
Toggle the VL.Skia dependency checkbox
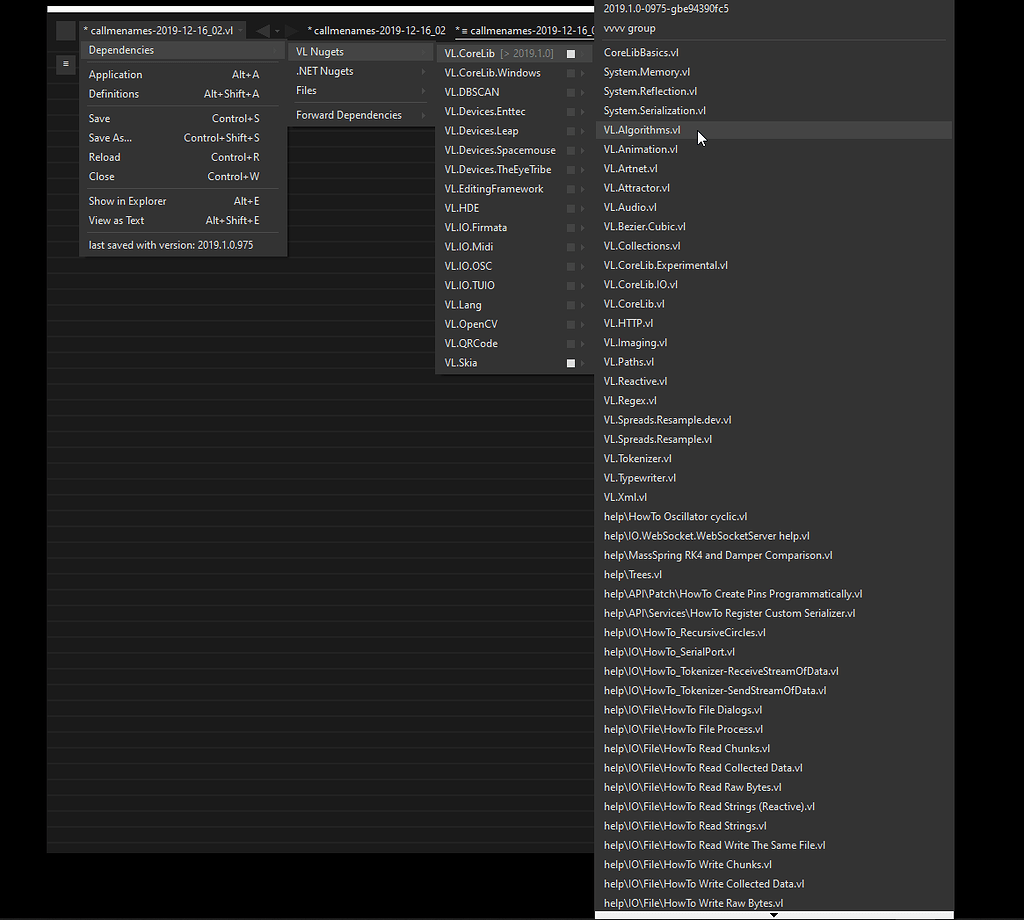click(x=570, y=363)
